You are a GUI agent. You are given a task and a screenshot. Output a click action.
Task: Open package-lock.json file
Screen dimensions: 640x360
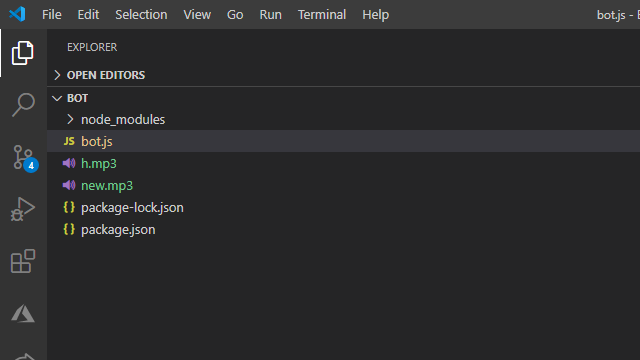coord(132,207)
